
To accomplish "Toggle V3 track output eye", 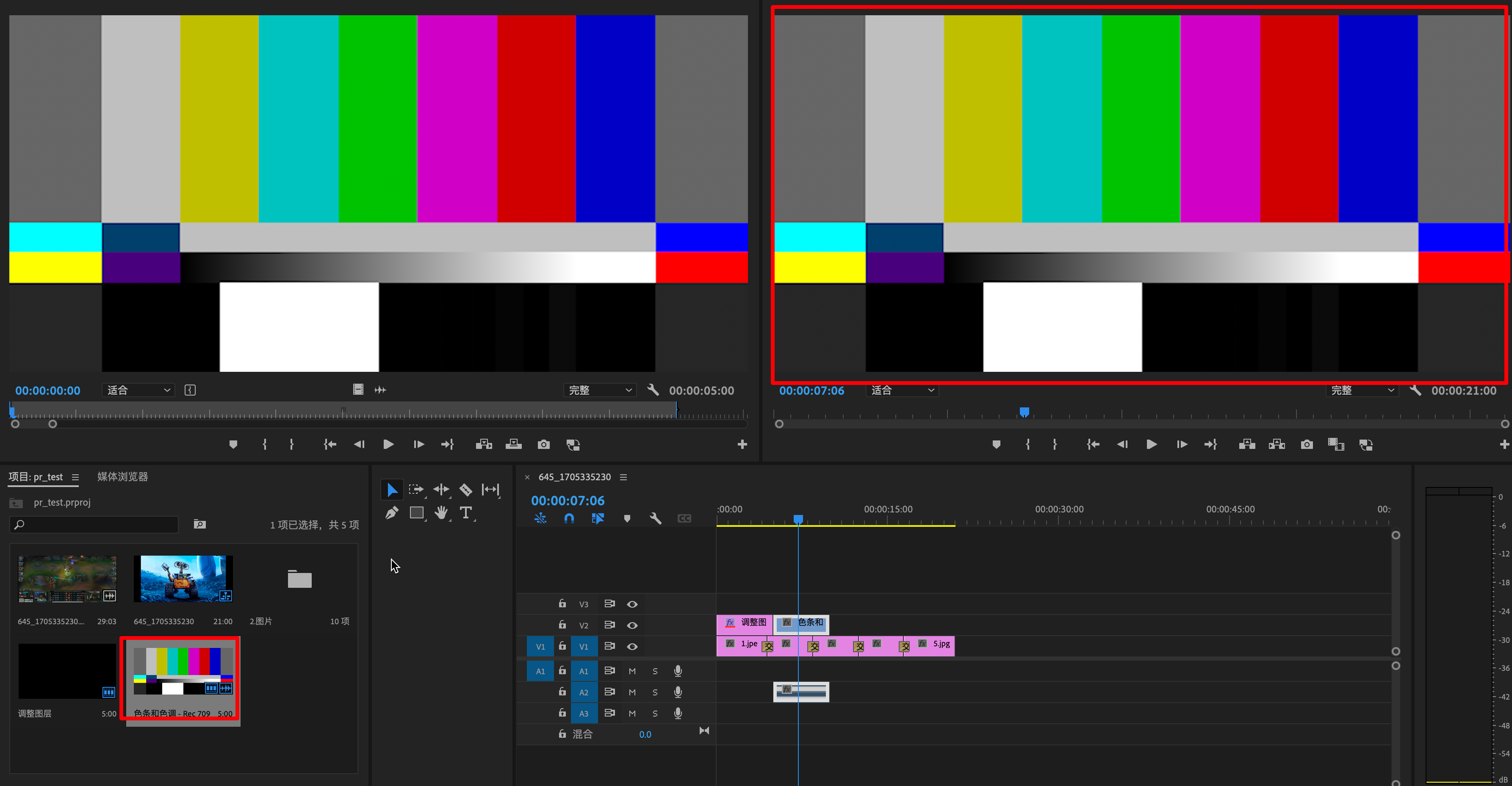I will click(632, 604).
